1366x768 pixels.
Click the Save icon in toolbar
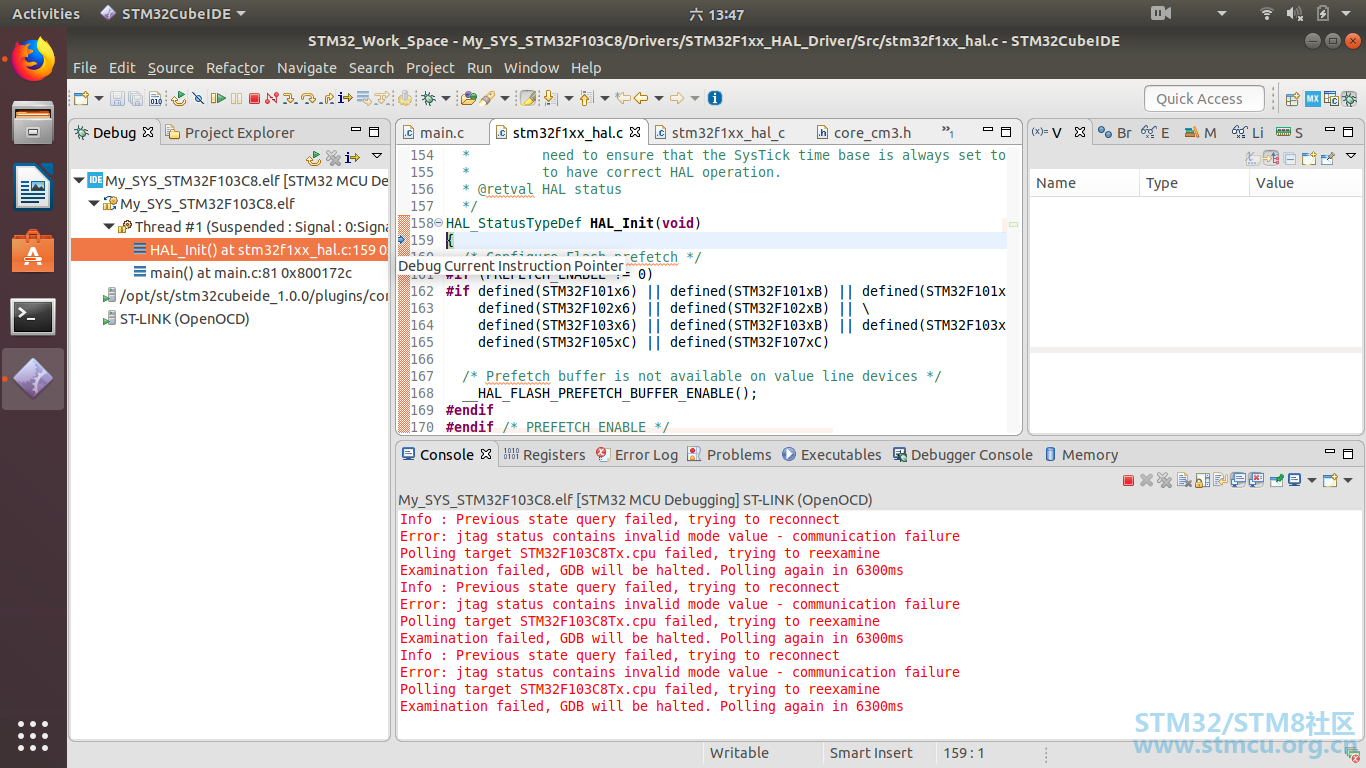[116, 98]
